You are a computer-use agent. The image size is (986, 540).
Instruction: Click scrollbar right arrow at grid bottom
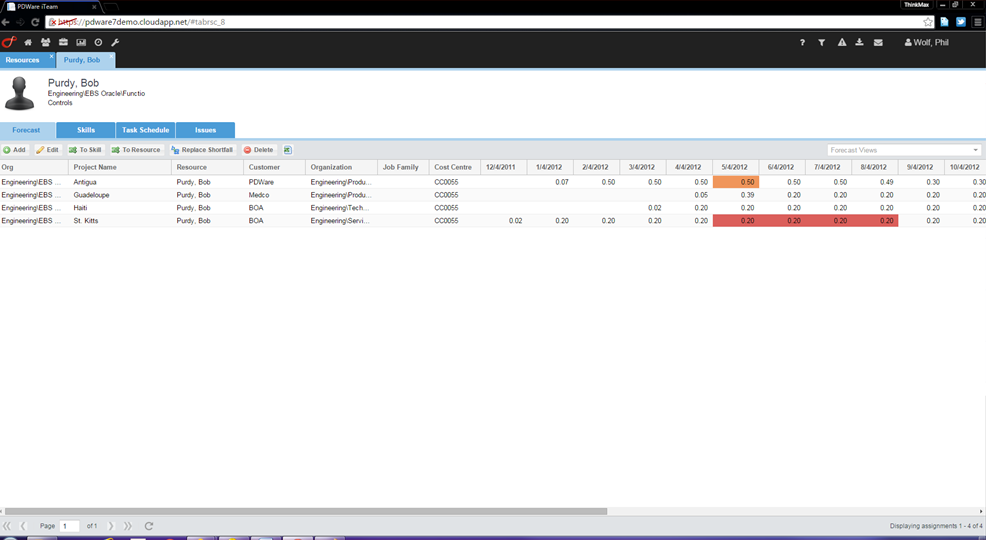(982, 512)
